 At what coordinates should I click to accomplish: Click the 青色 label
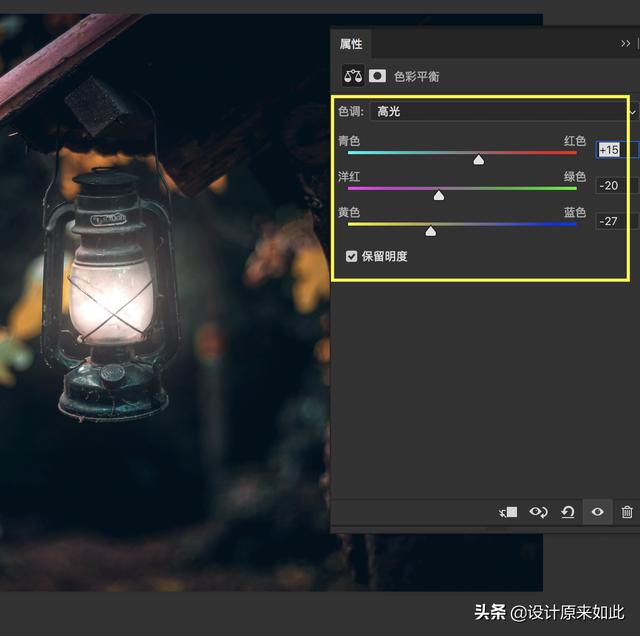click(x=349, y=141)
